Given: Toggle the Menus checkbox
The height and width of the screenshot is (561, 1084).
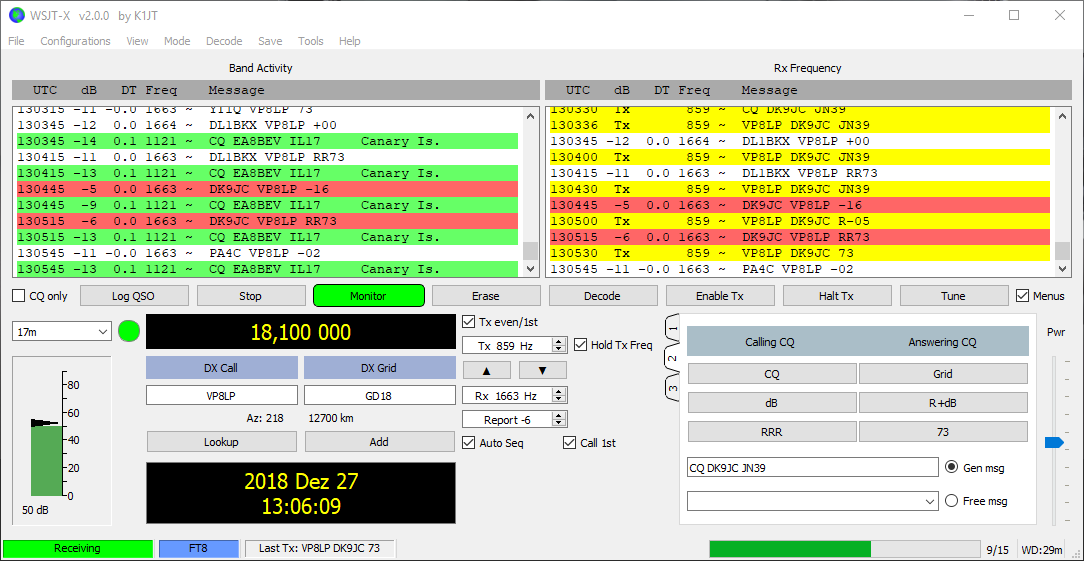Looking at the screenshot, I should [1022, 296].
